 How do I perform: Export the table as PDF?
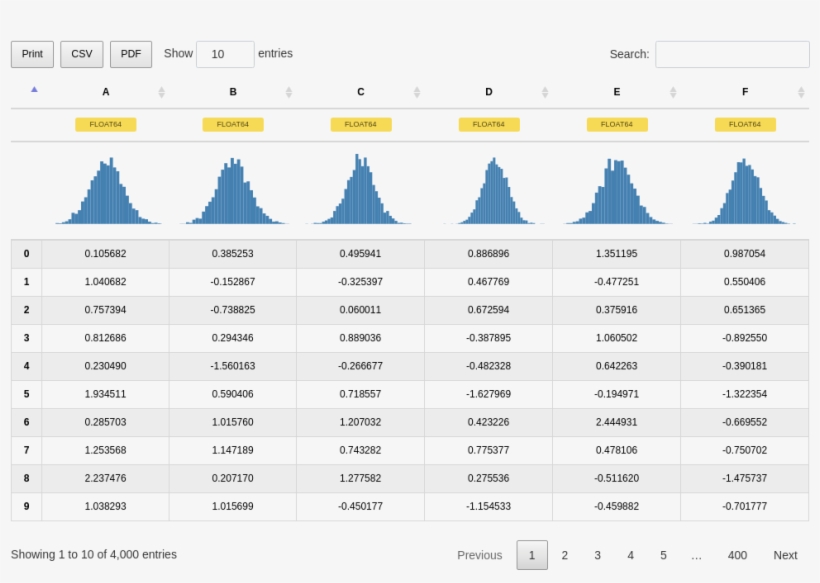130,54
